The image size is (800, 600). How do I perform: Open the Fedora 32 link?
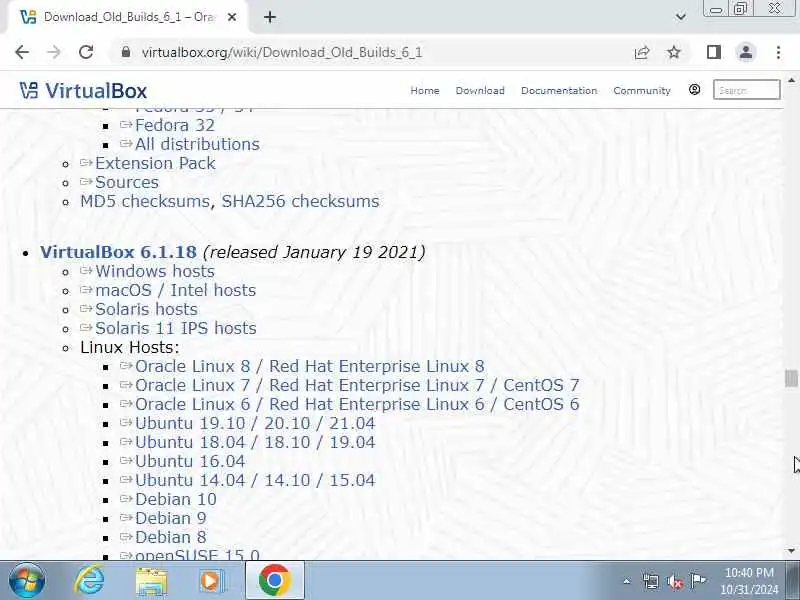tap(175, 125)
